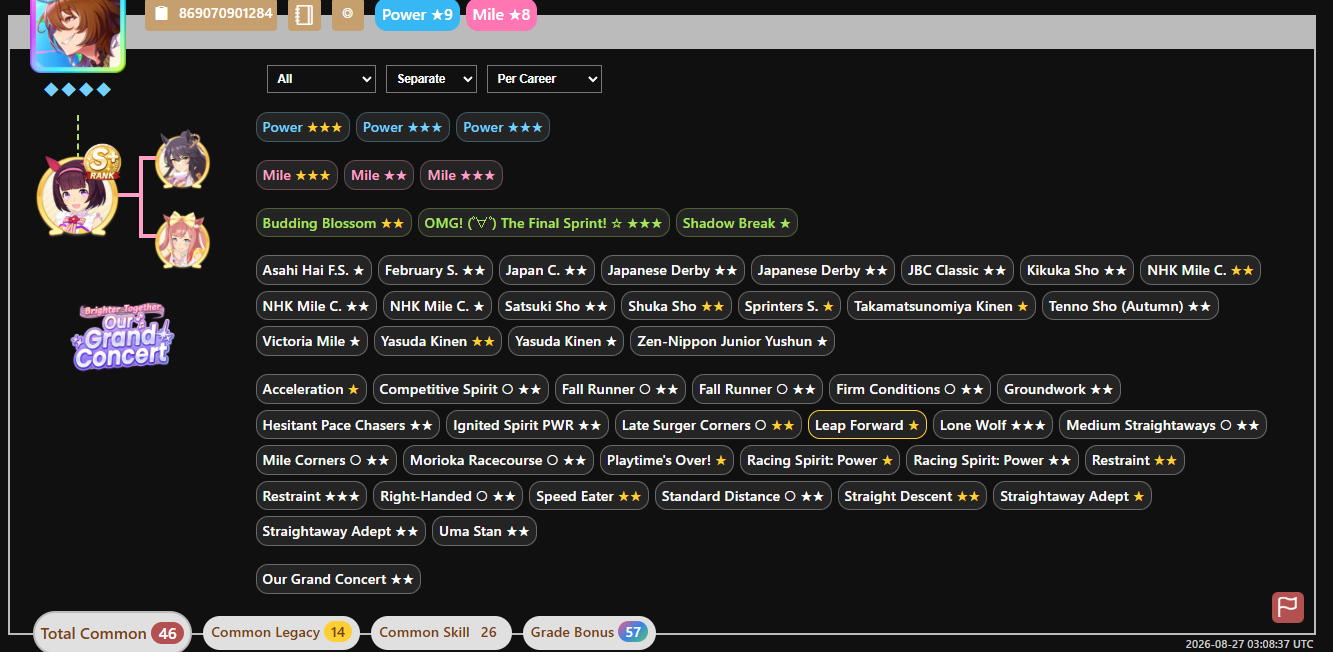
Task: Copy trainer ID 869070901284 via clipboard button
Action: pos(211,14)
